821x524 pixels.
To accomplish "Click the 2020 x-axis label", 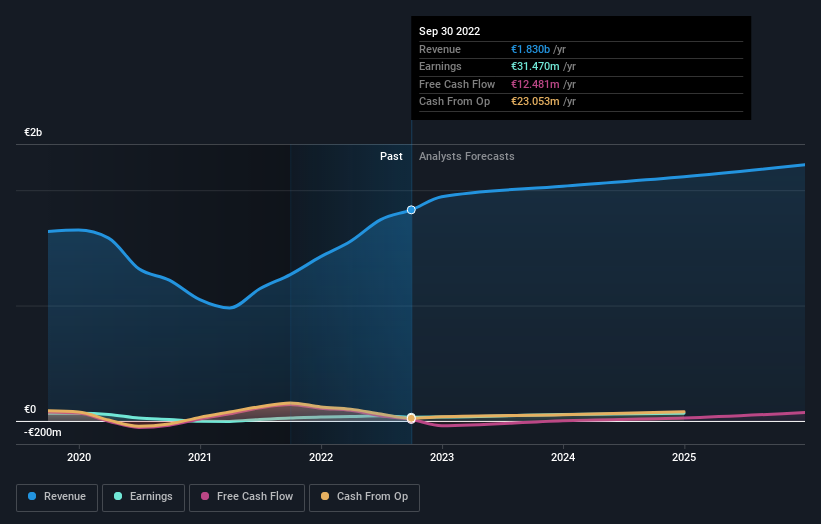I will [79, 457].
